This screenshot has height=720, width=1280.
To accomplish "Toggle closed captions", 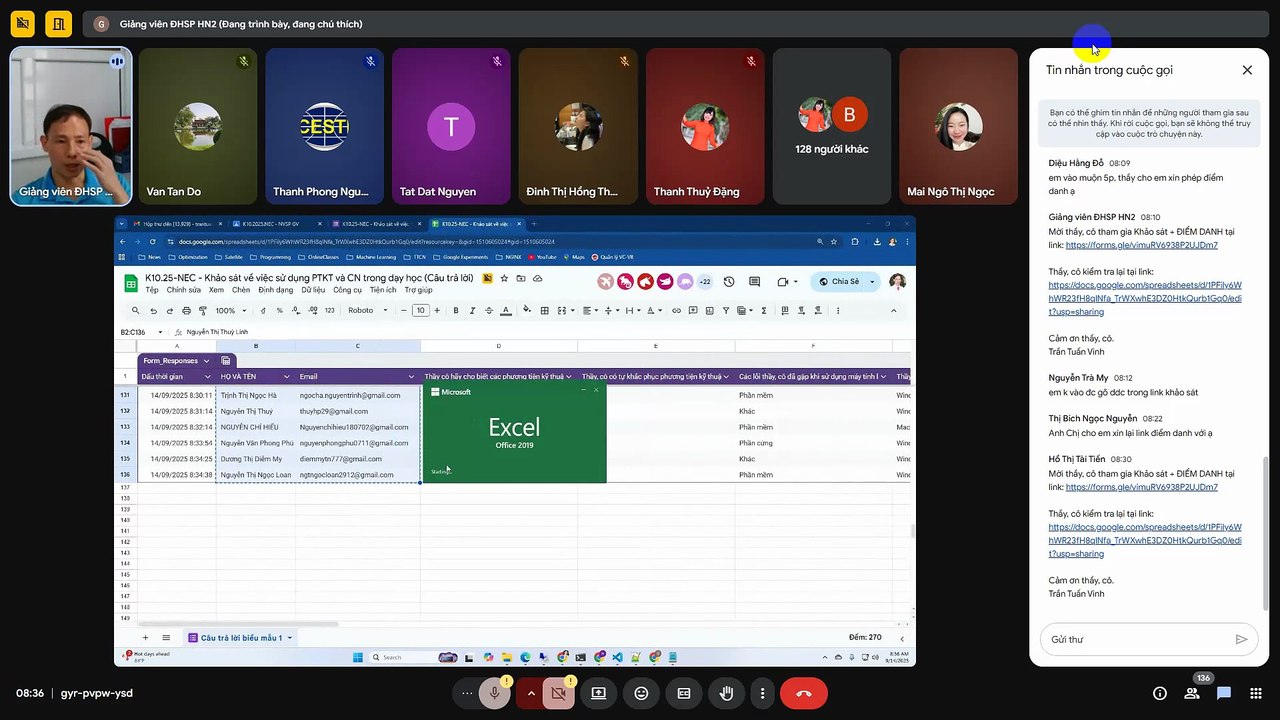I will 684,693.
